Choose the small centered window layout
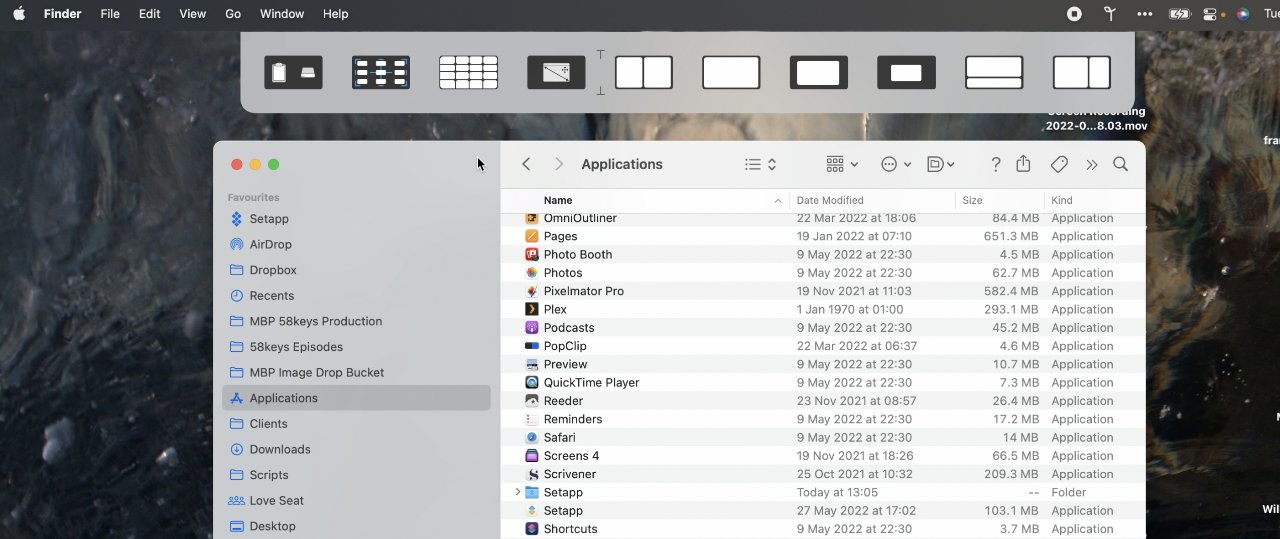This screenshot has height=539, width=1280. click(906, 73)
